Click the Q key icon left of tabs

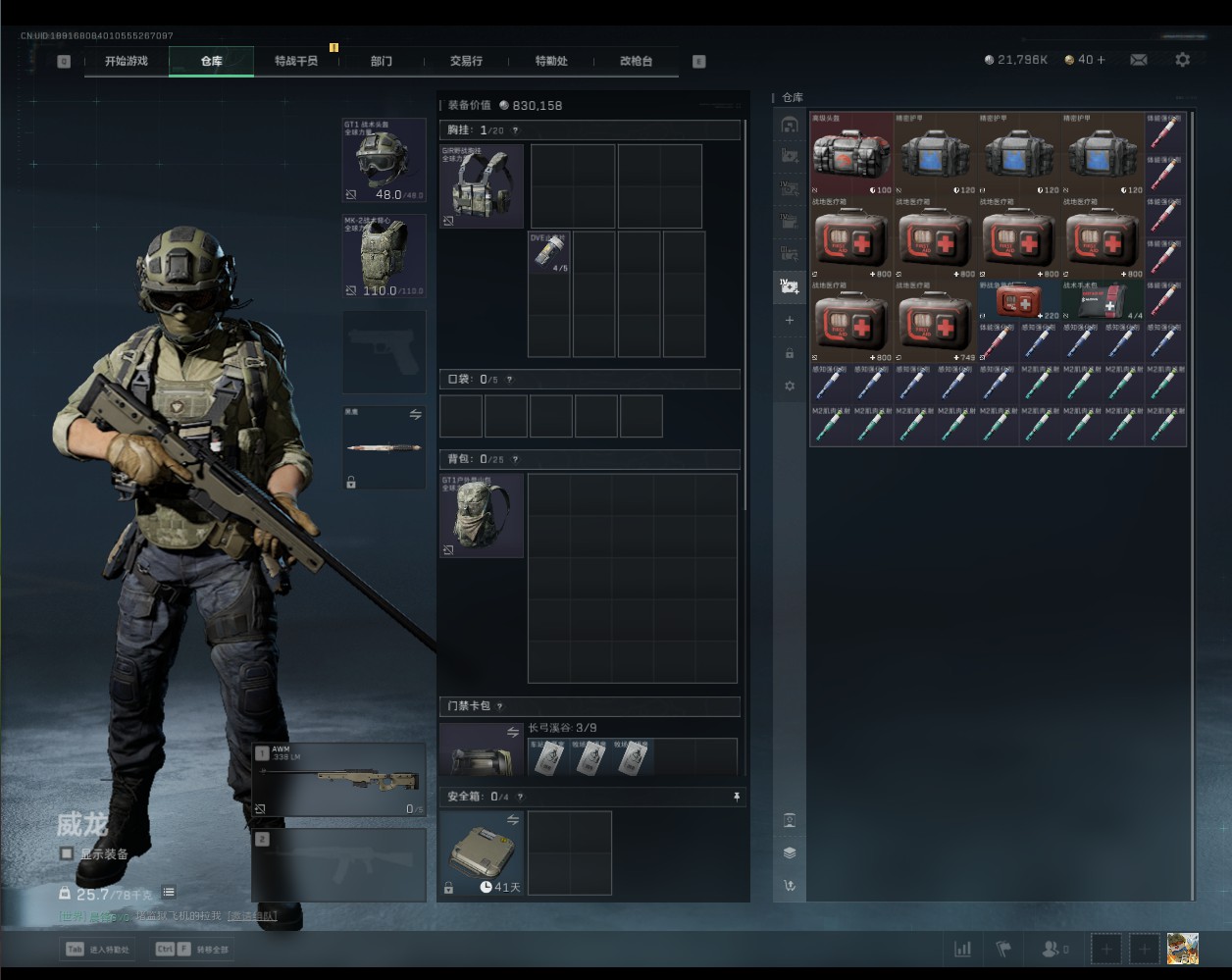tap(64, 61)
